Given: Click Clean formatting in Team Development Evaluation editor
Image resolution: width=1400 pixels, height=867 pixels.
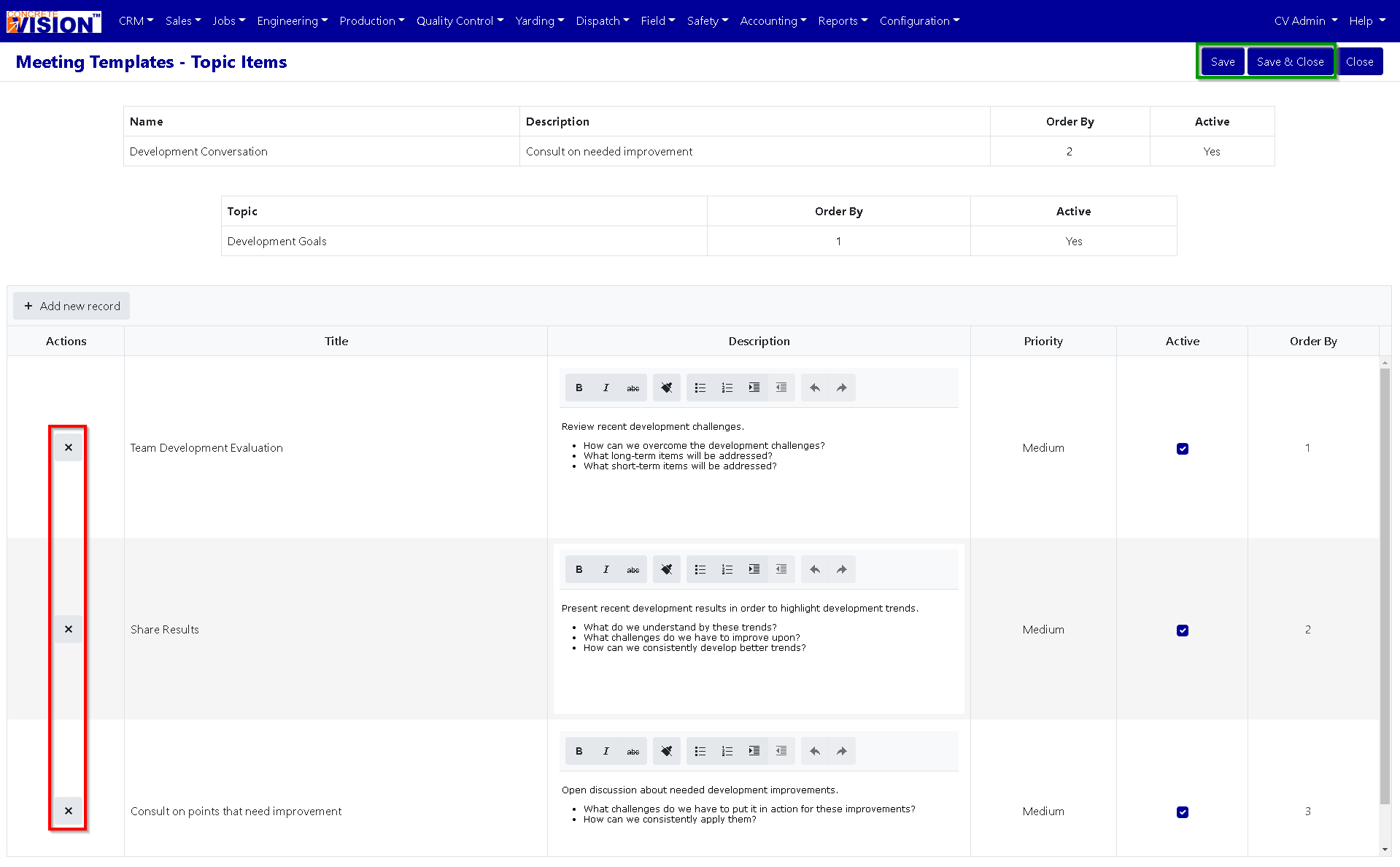Looking at the screenshot, I should (x=667, y=388).
